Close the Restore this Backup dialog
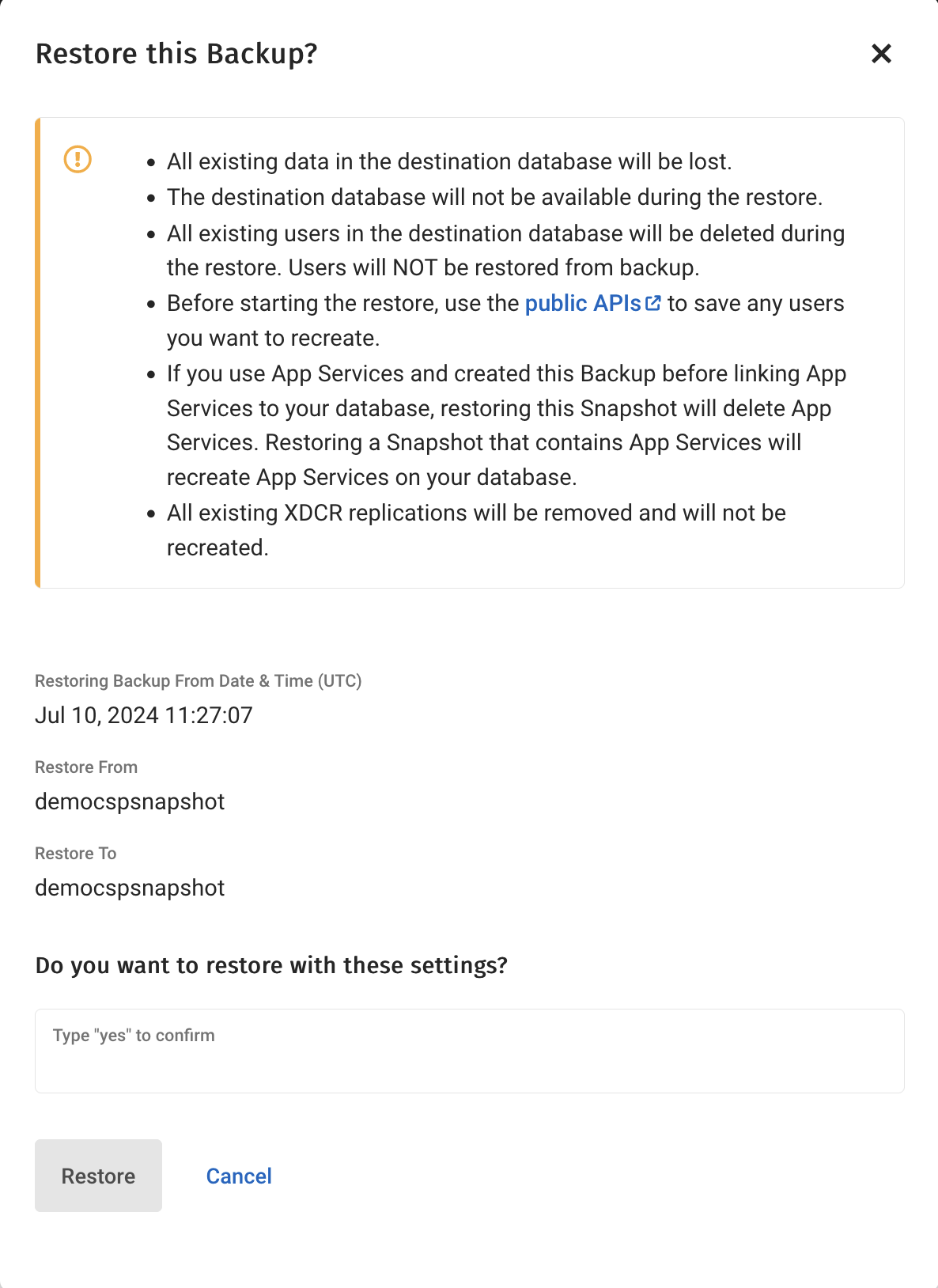938x1288 pixels. (881, 54)
